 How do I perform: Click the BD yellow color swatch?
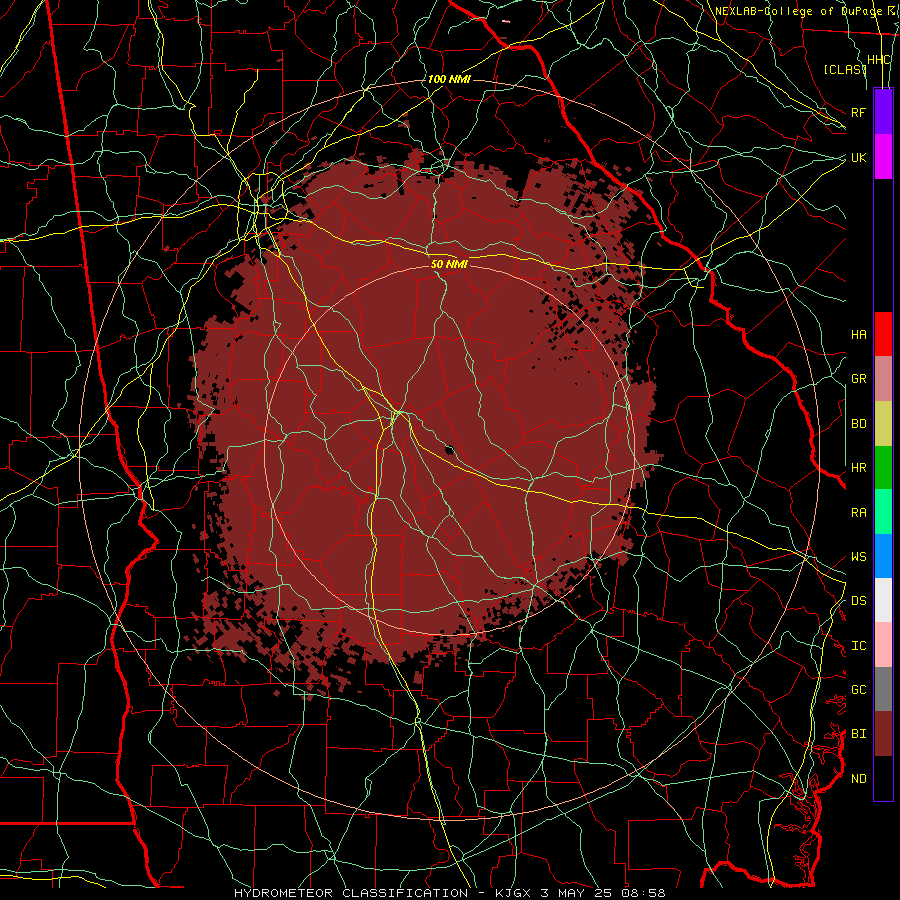tap(883, 423)
